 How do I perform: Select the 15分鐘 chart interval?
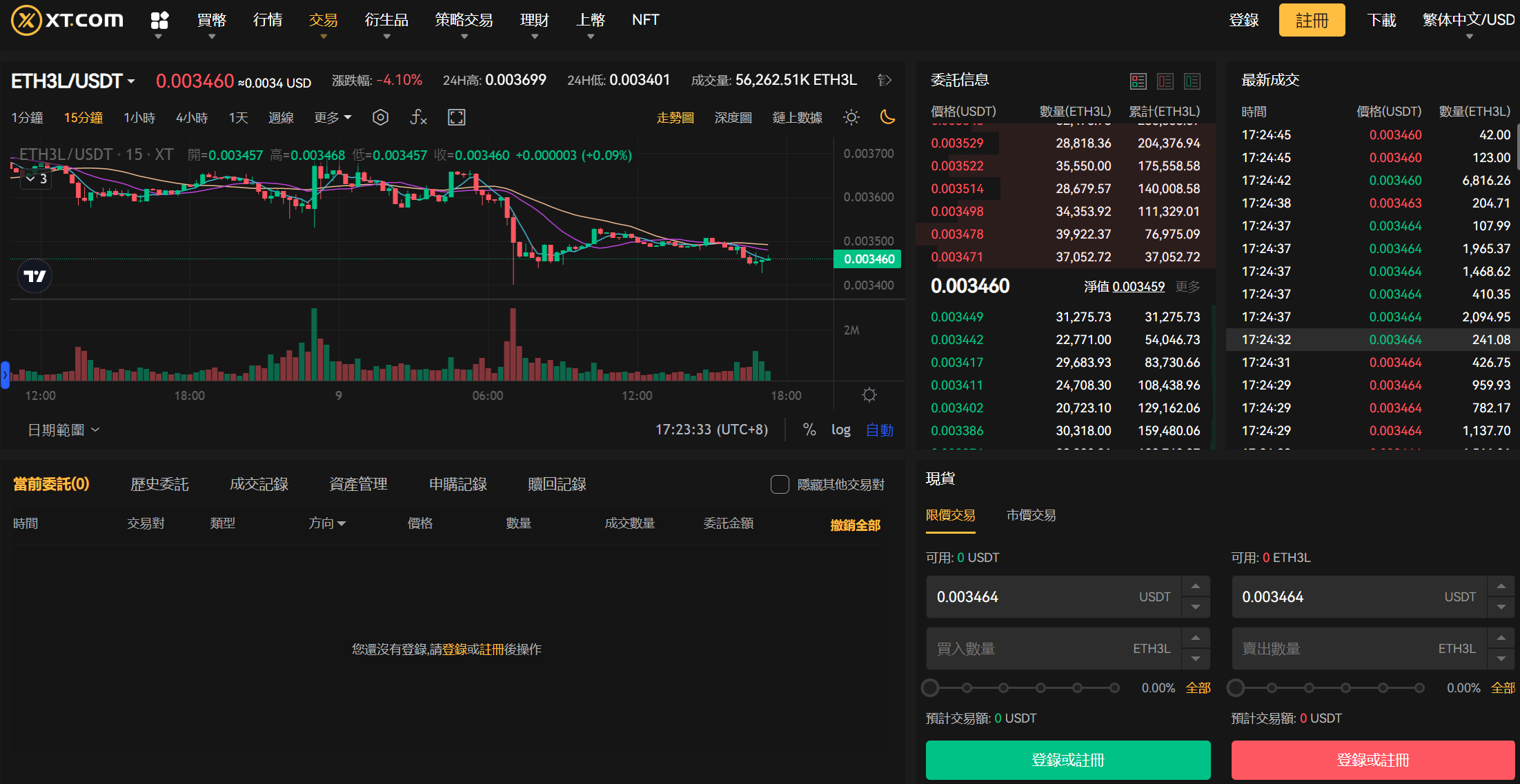coord(83,118)
